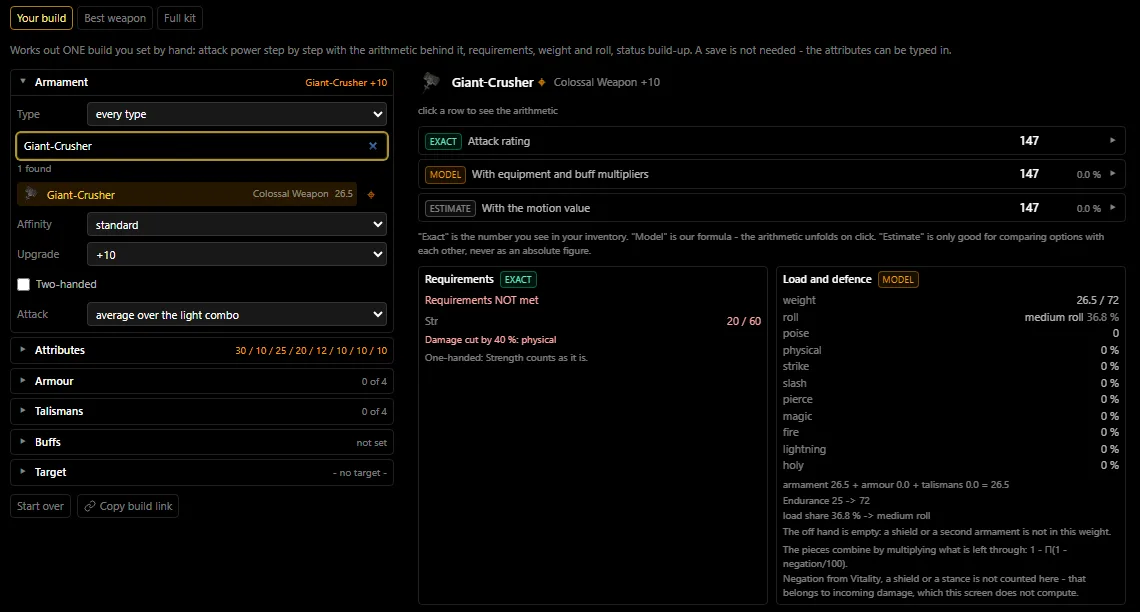1140x612 pixels.
Task: Click the MODEL badge on equipment multipliers row
Action: (x=445, y=174)
